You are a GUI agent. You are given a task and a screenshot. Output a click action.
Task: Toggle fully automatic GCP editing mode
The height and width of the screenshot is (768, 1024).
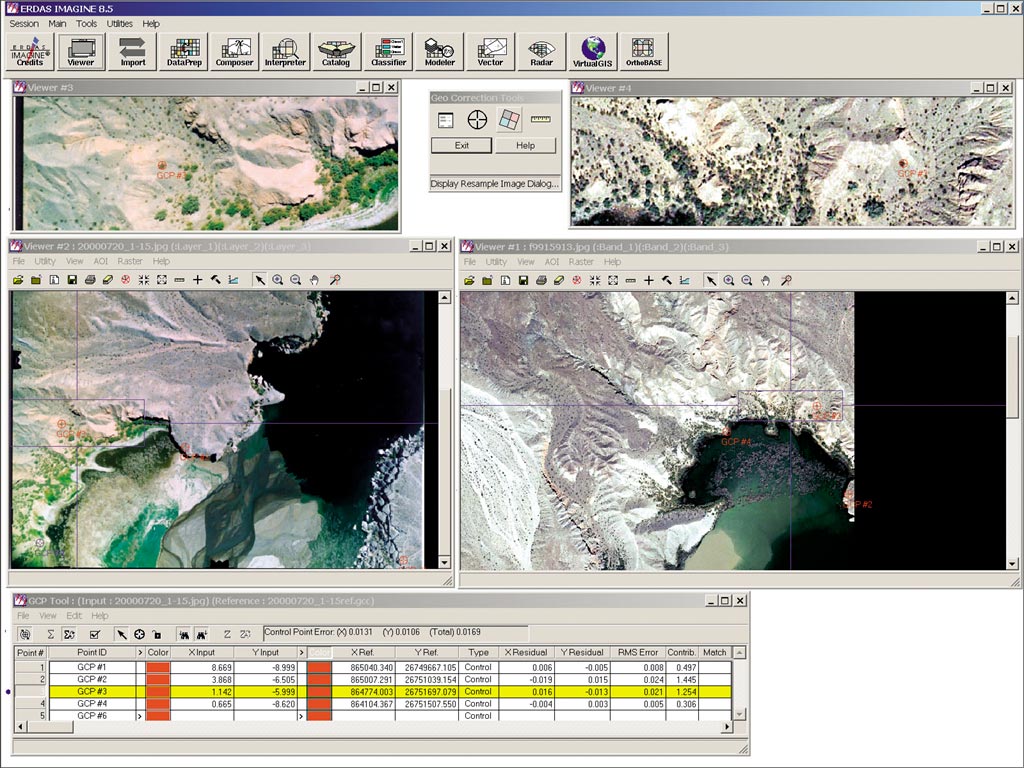point(25,634)
